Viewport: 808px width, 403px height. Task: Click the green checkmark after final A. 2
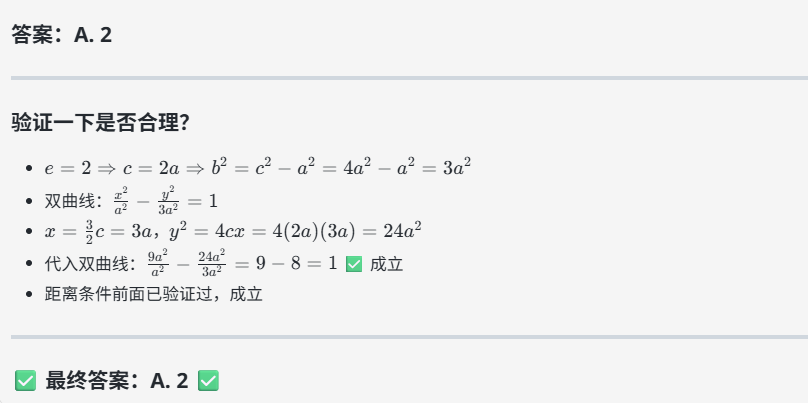[x=208, y=381]
